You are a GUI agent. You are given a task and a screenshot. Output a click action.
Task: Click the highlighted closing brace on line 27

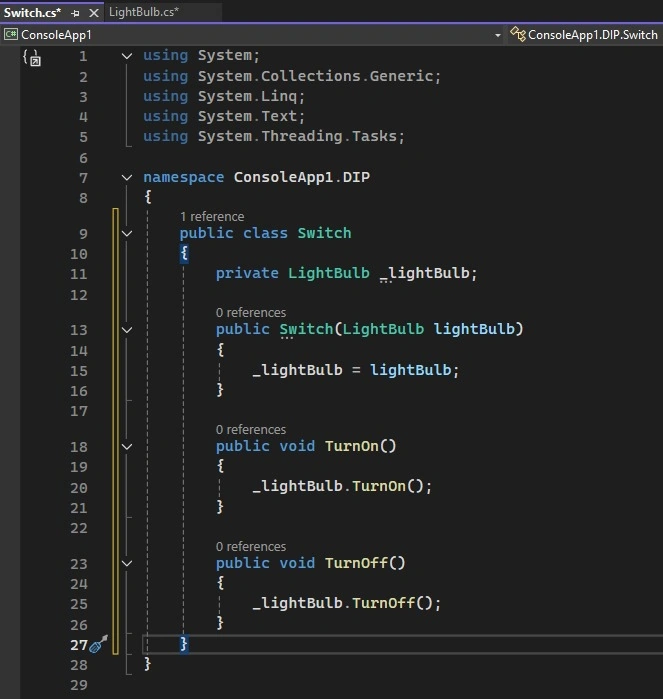pyautogui.click(x=184, y=643)
